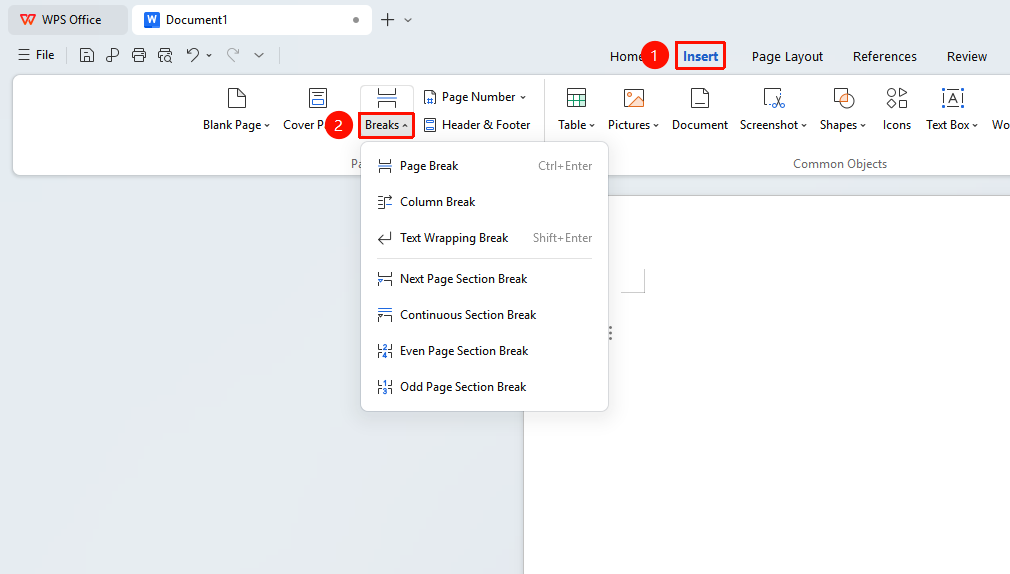Screen dimensions: 1010x574
Task: Switch to the Review tab
Action: click(x=966, y=57)
